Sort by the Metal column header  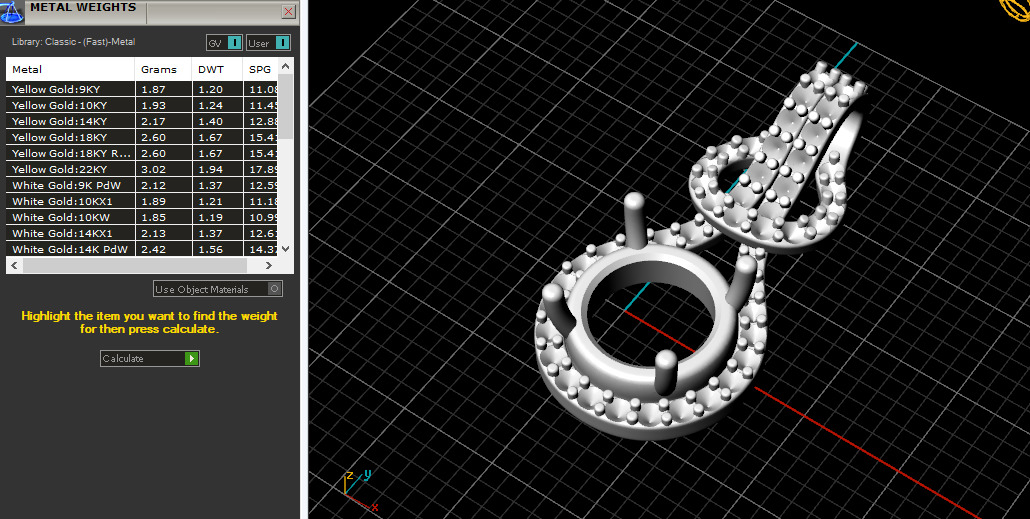click(71, 69)
